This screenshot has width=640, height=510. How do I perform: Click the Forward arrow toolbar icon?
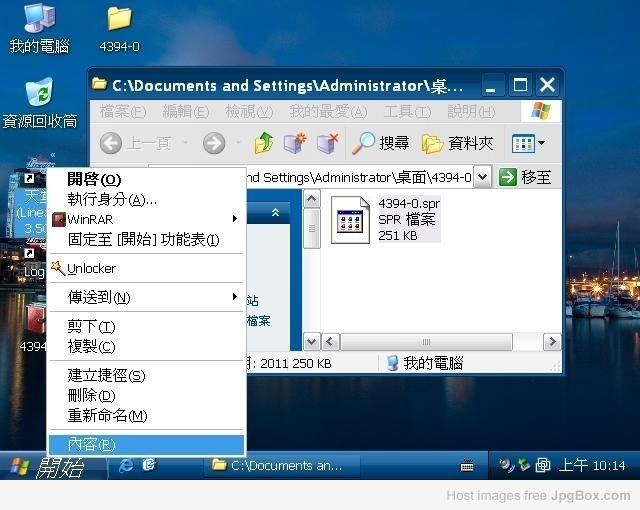coord(213,144)
